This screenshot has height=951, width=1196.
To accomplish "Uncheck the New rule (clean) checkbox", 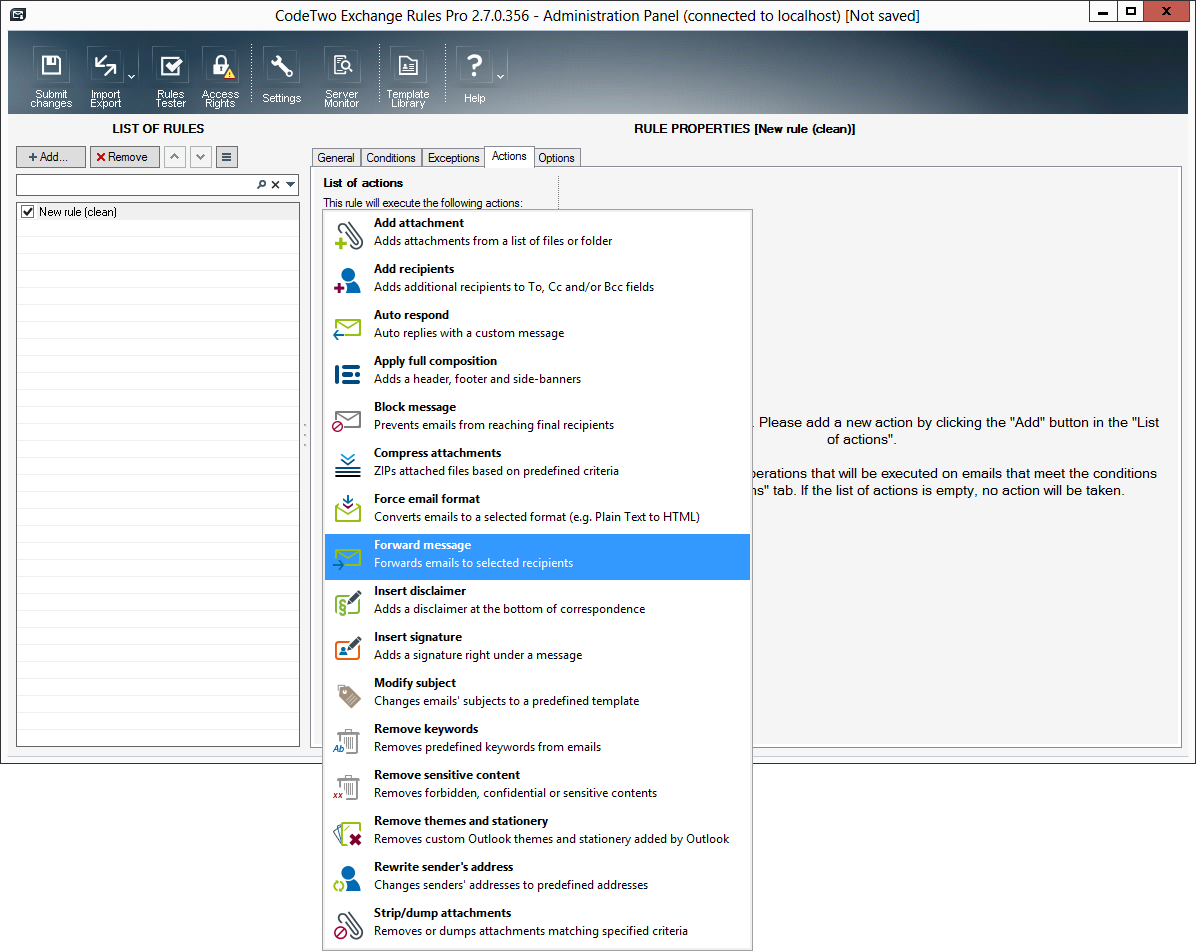I will point(28,212).
